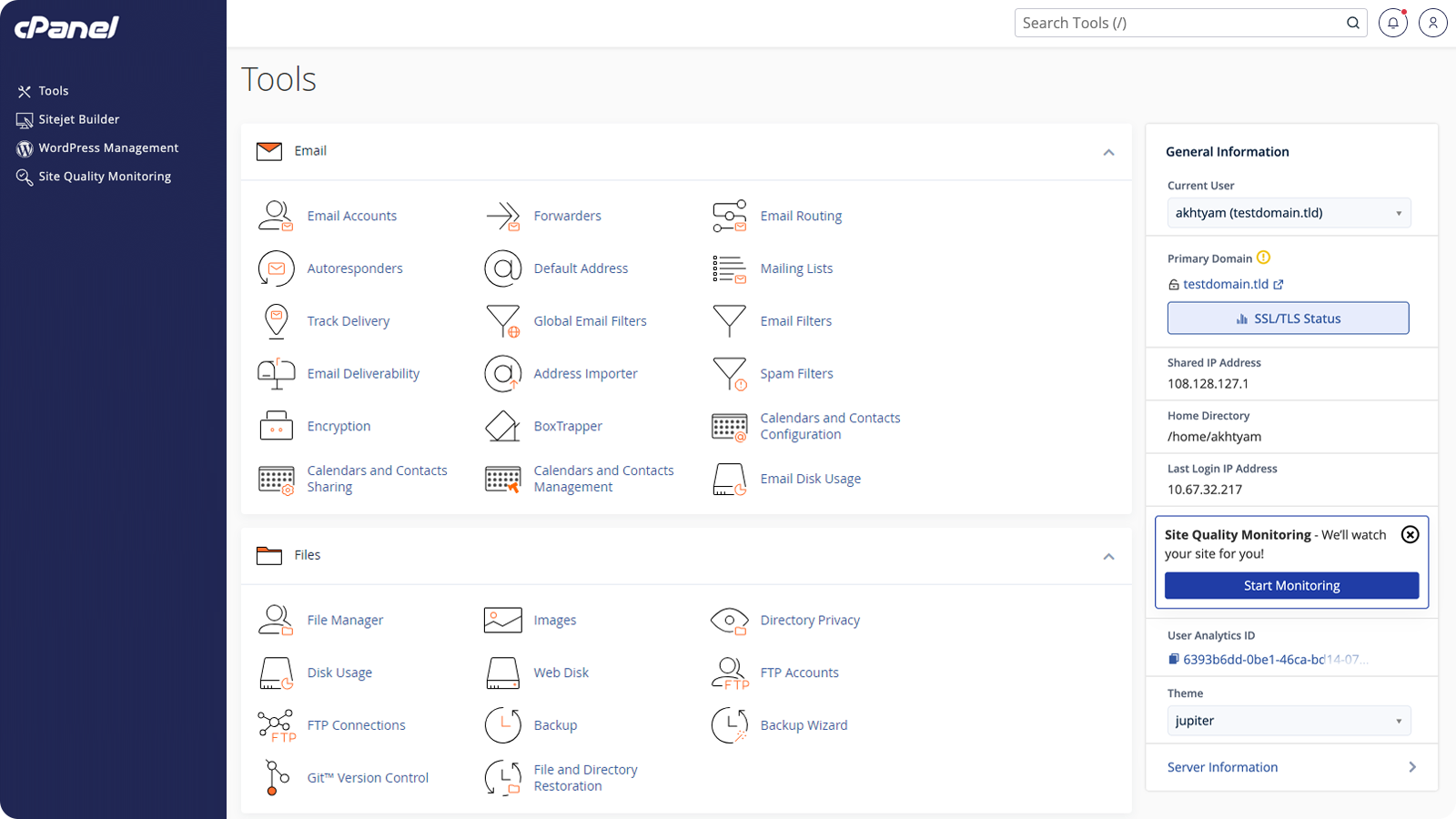Image resolution: width=1456 pixels, height=819 pixels.
Task: Check SSL/TLS Status
Action: coord(1288,318)
